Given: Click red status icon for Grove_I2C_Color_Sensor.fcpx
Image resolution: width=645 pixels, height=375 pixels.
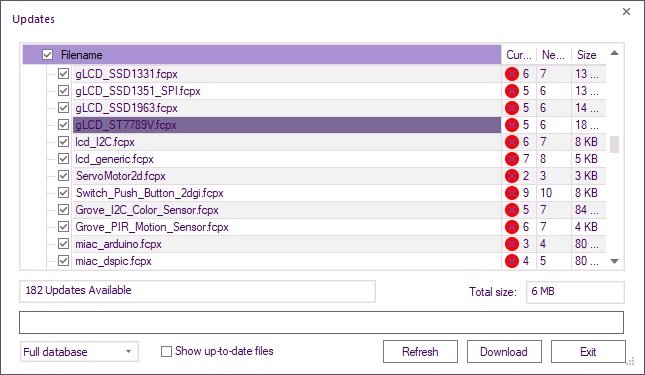Looking at the screenshot, I should coord(512,210).
